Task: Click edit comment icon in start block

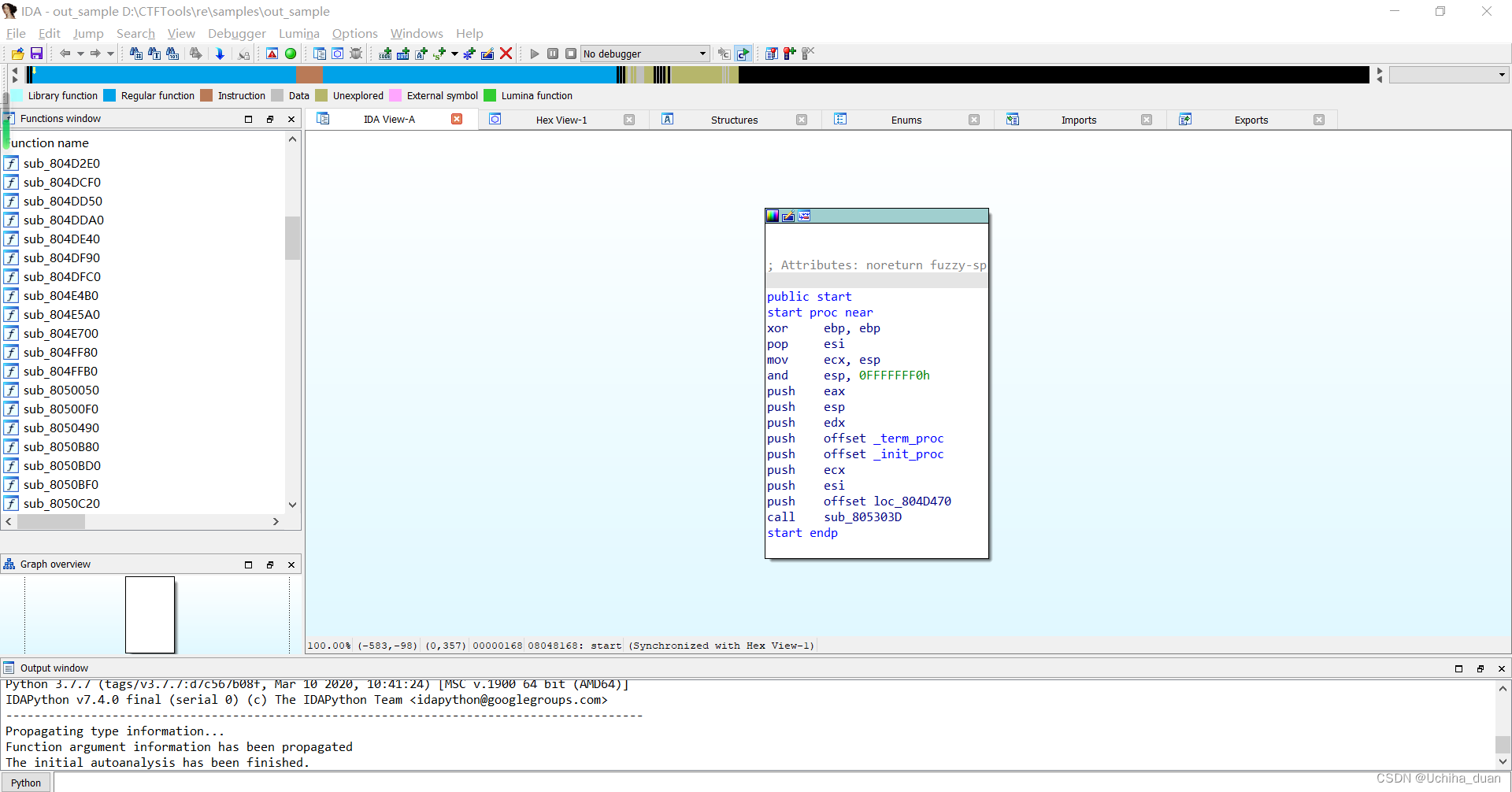Action: pyautogui.click(x=788, y=216)
